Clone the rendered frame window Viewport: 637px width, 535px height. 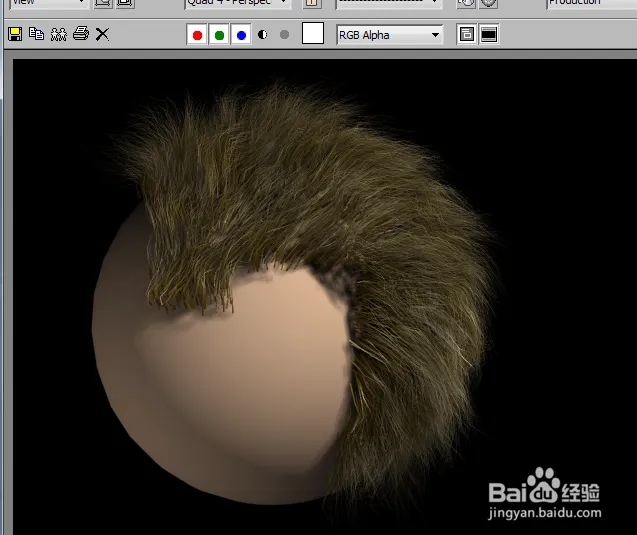tap(58, 34)
